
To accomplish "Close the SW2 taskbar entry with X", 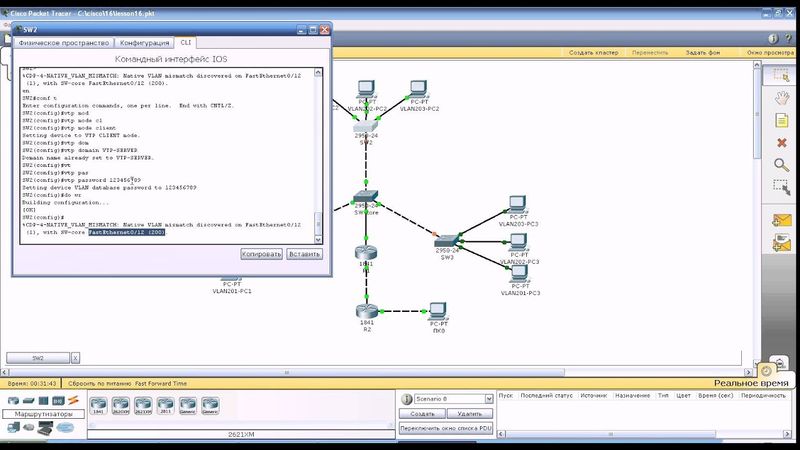I will 76,358.
